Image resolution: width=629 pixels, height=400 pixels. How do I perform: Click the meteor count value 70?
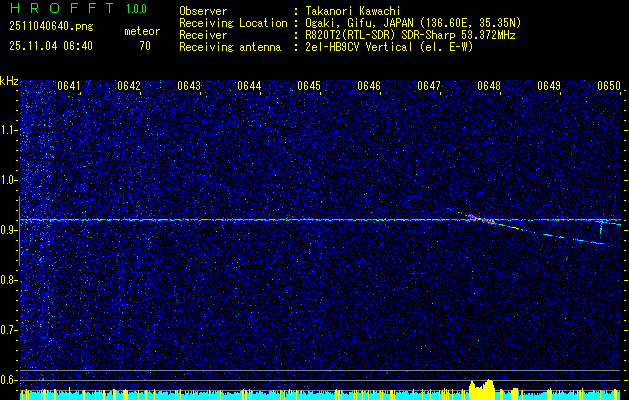coord(145,46)
